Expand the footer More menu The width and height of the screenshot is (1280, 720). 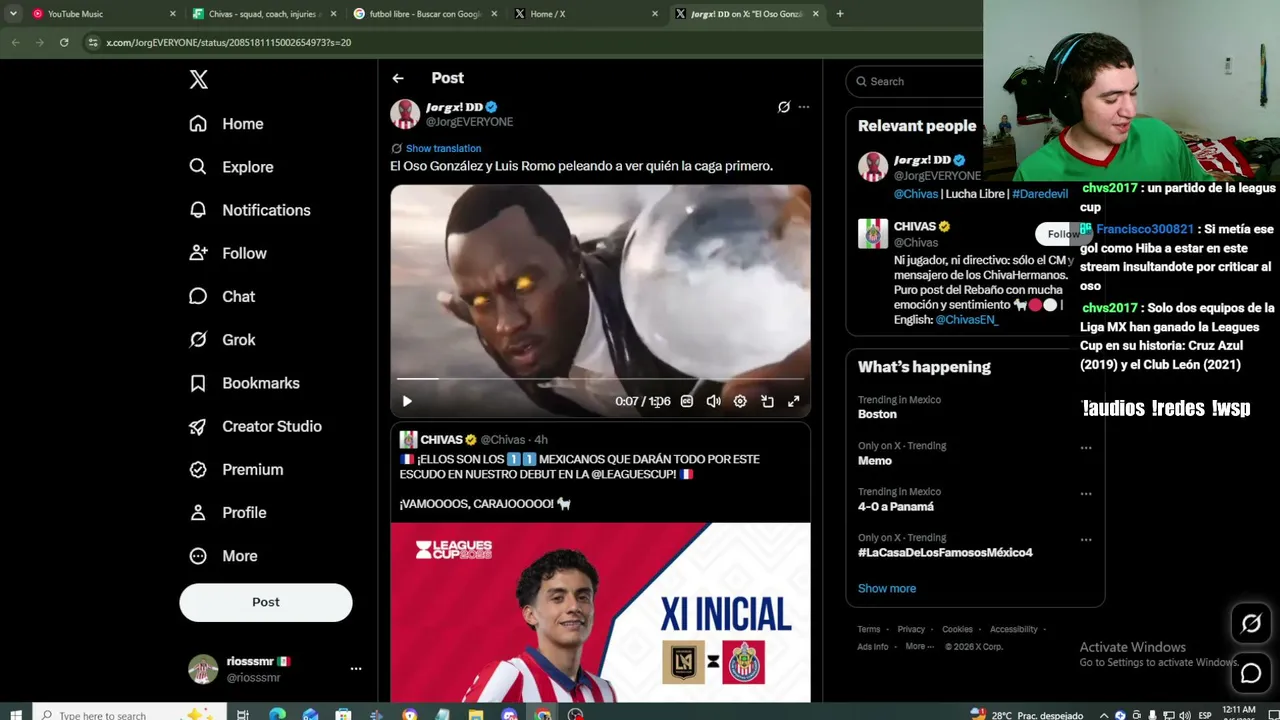pos(920,647)
